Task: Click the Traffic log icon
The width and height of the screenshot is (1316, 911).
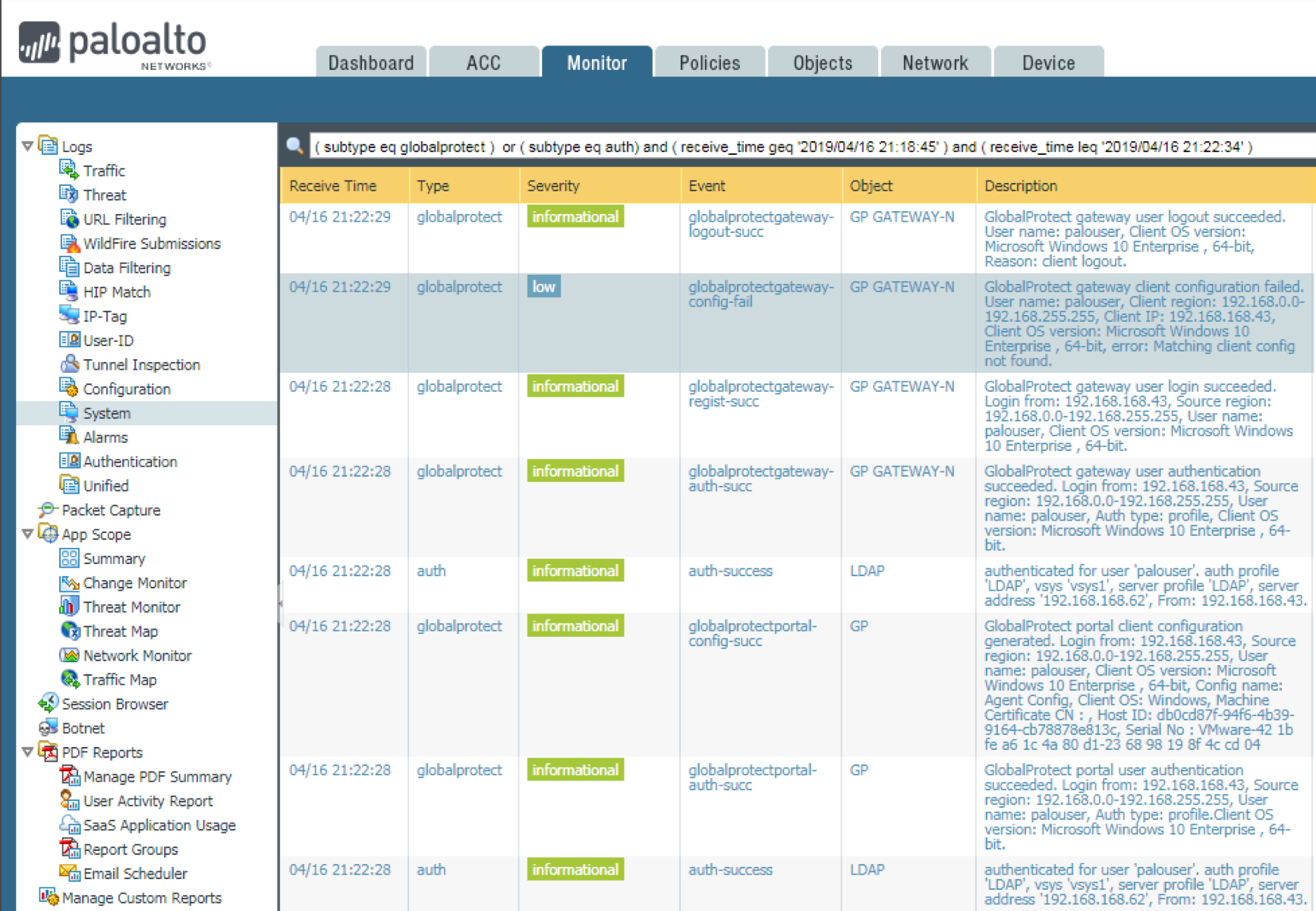Action: (68, 170)
